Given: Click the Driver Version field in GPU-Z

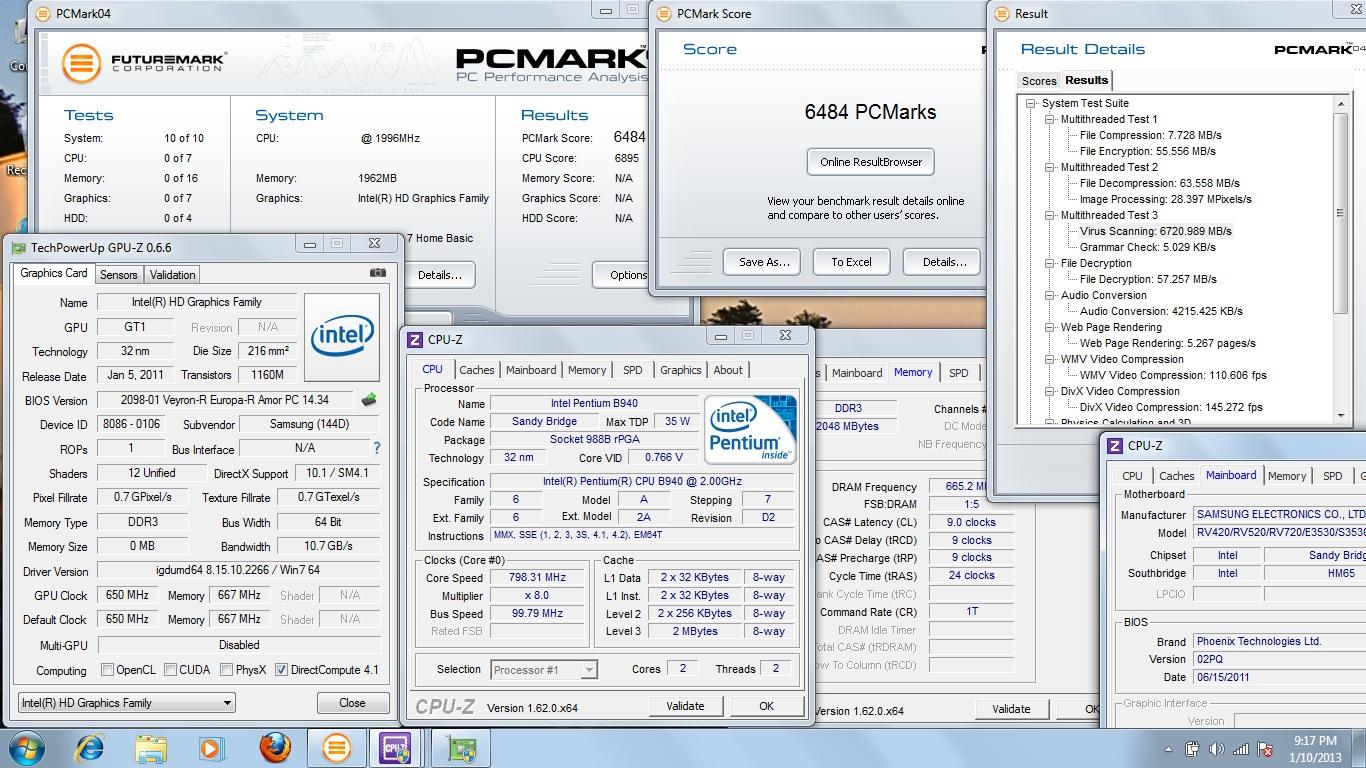Looking at the screenshot, I should click(x=239, y=571).
